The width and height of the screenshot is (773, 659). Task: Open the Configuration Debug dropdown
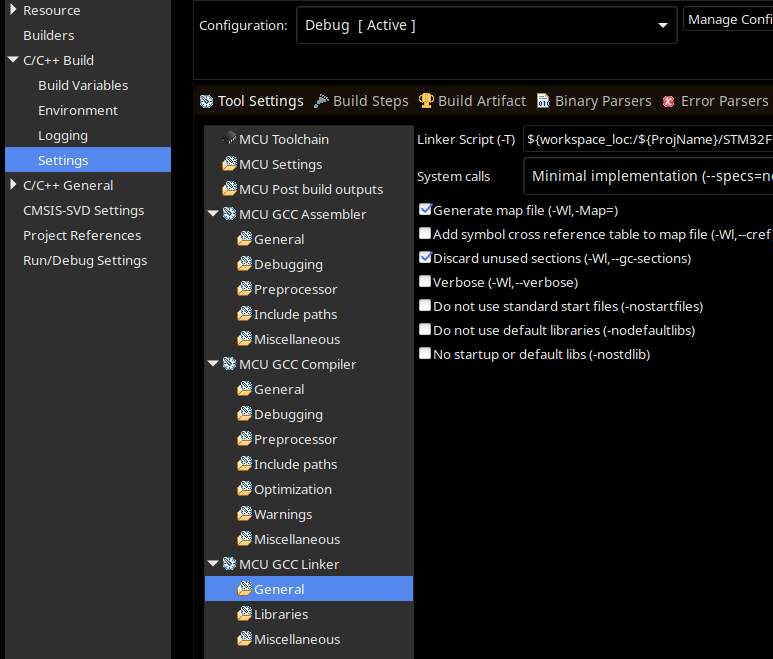coord(487,25)
